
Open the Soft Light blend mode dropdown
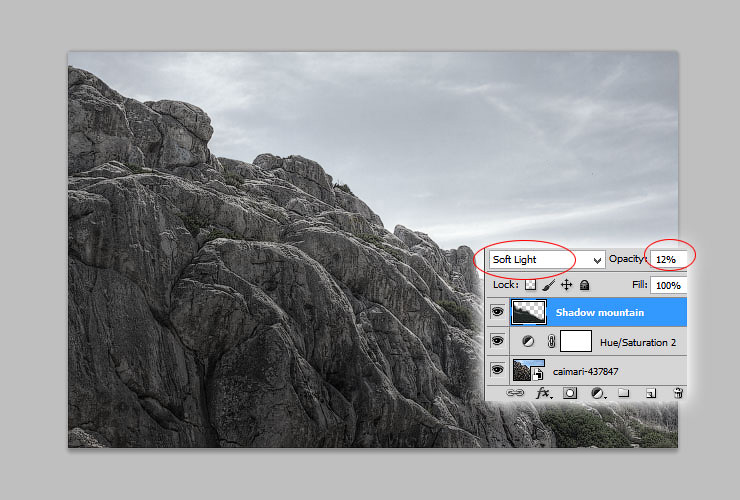[x=547, y=260]
